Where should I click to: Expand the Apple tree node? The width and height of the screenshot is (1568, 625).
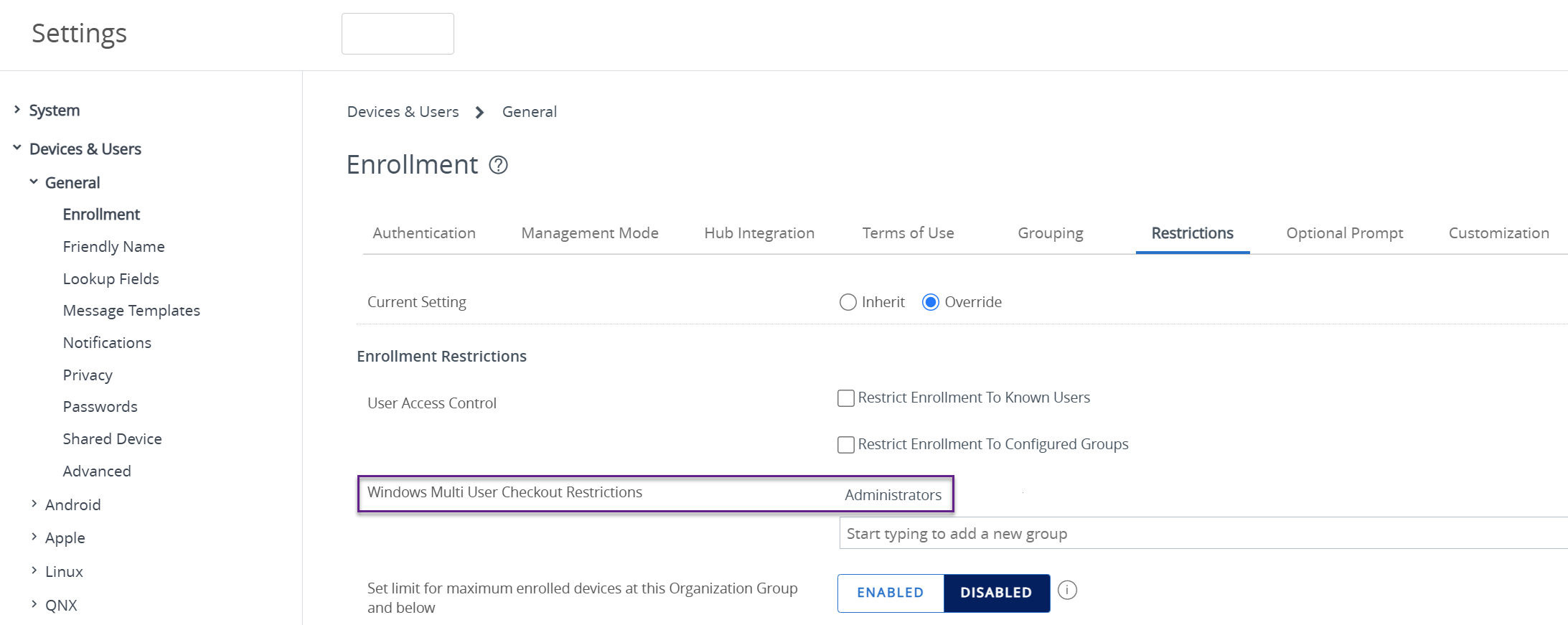click(x=34, y=537)
